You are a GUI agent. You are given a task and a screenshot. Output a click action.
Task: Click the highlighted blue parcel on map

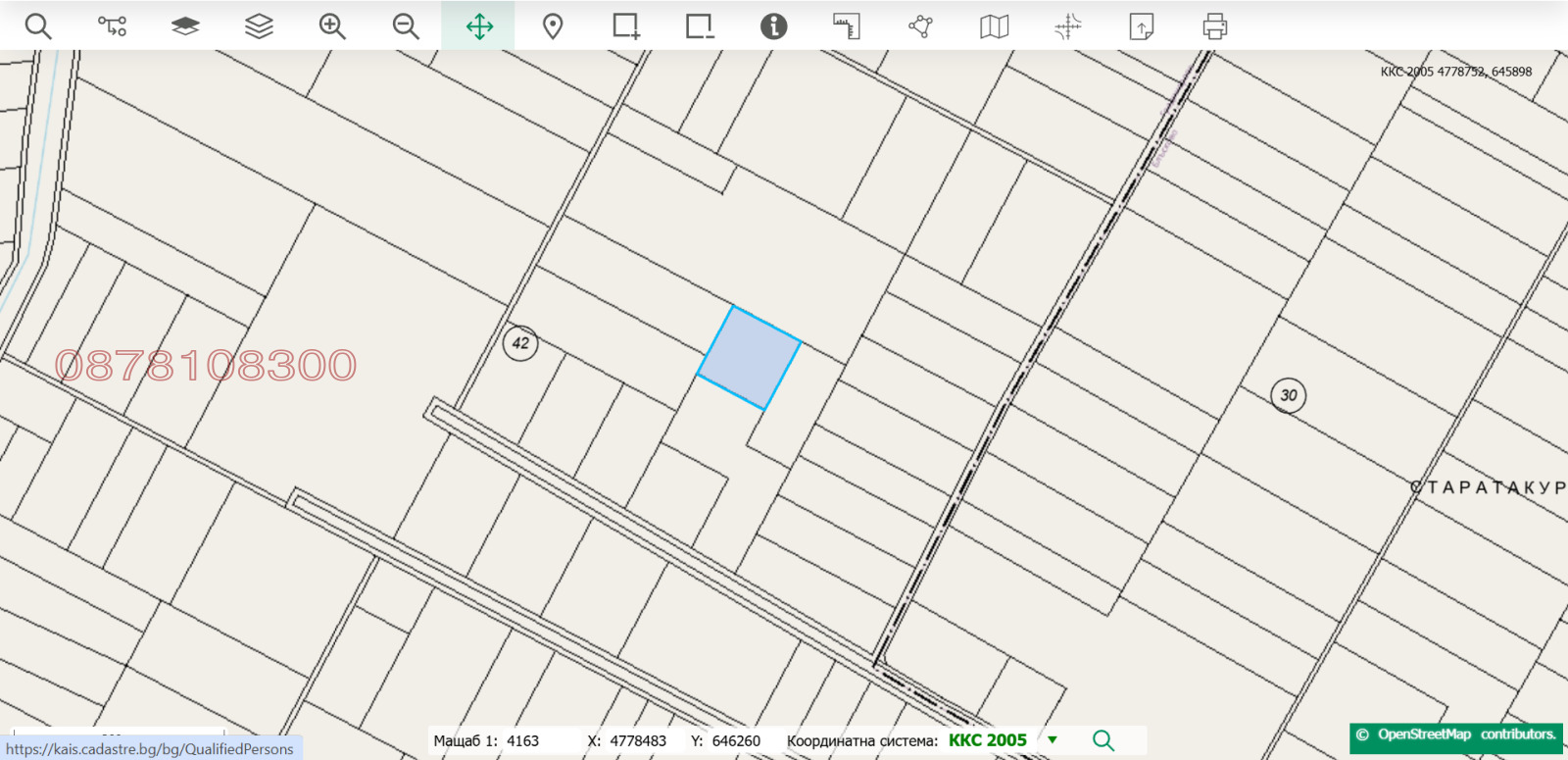tap(750, 358)
